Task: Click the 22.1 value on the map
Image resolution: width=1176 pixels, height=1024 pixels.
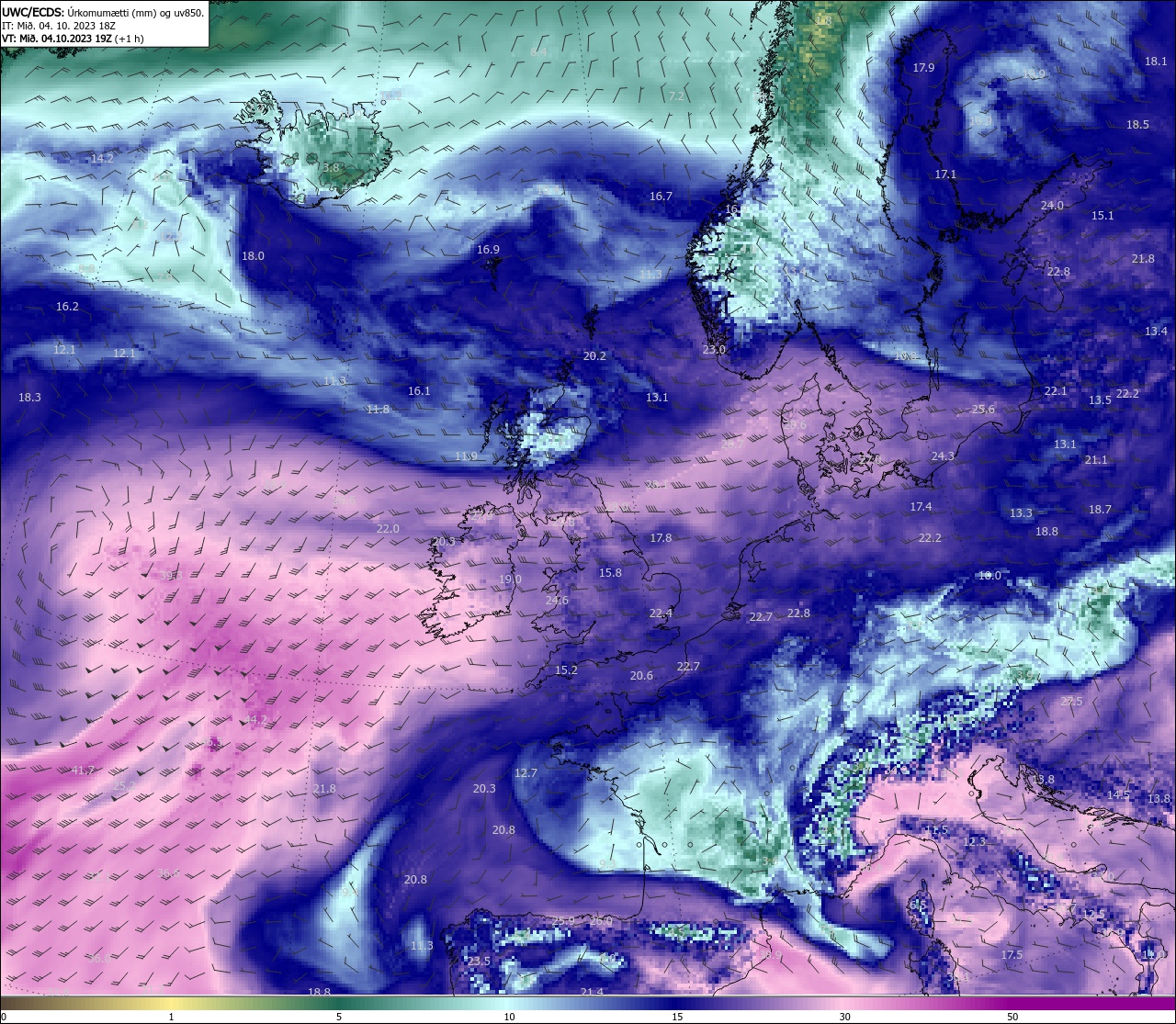Action: (x=1056, y=391)
